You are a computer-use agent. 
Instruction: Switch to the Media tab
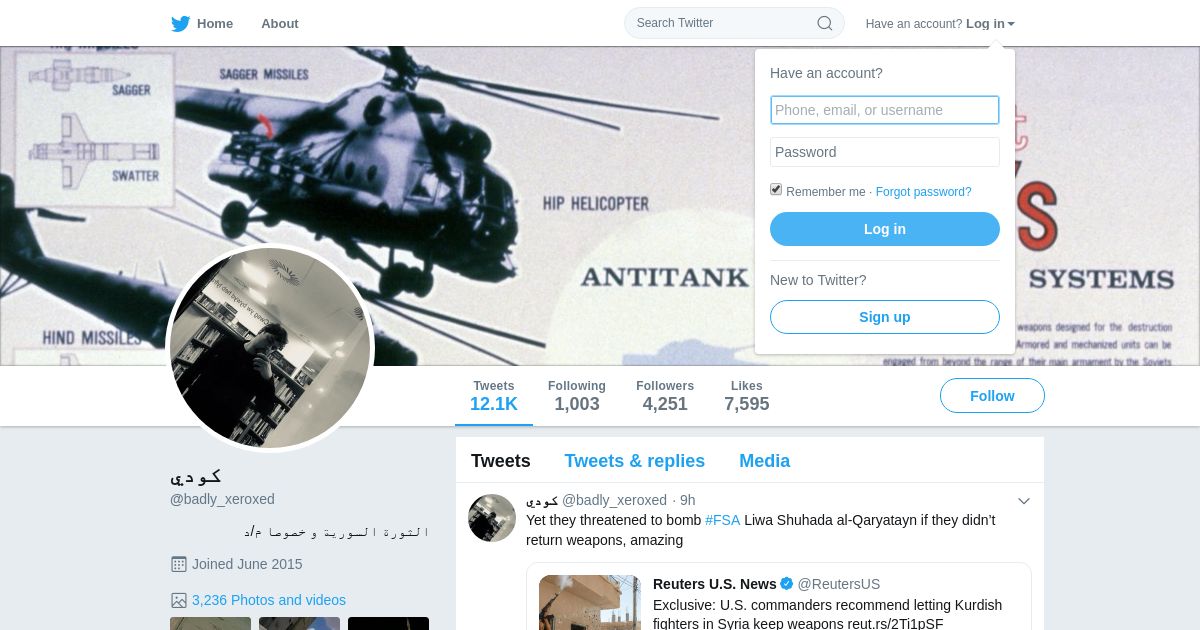click(x=764, y=461)
